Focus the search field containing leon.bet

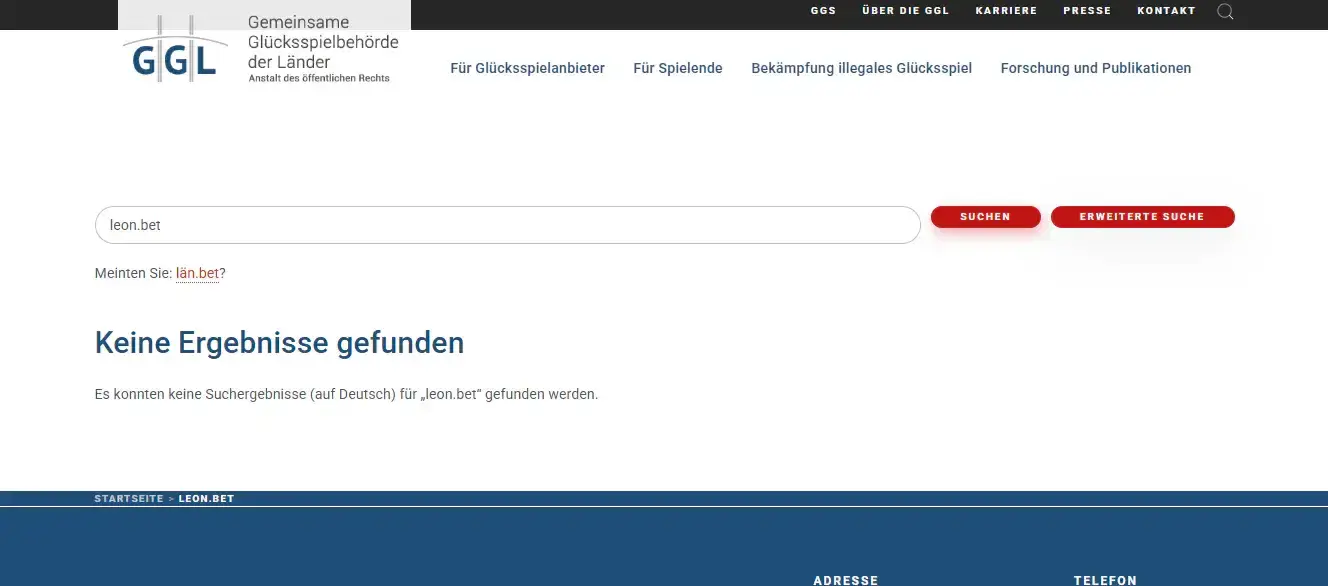pos(507,225)
